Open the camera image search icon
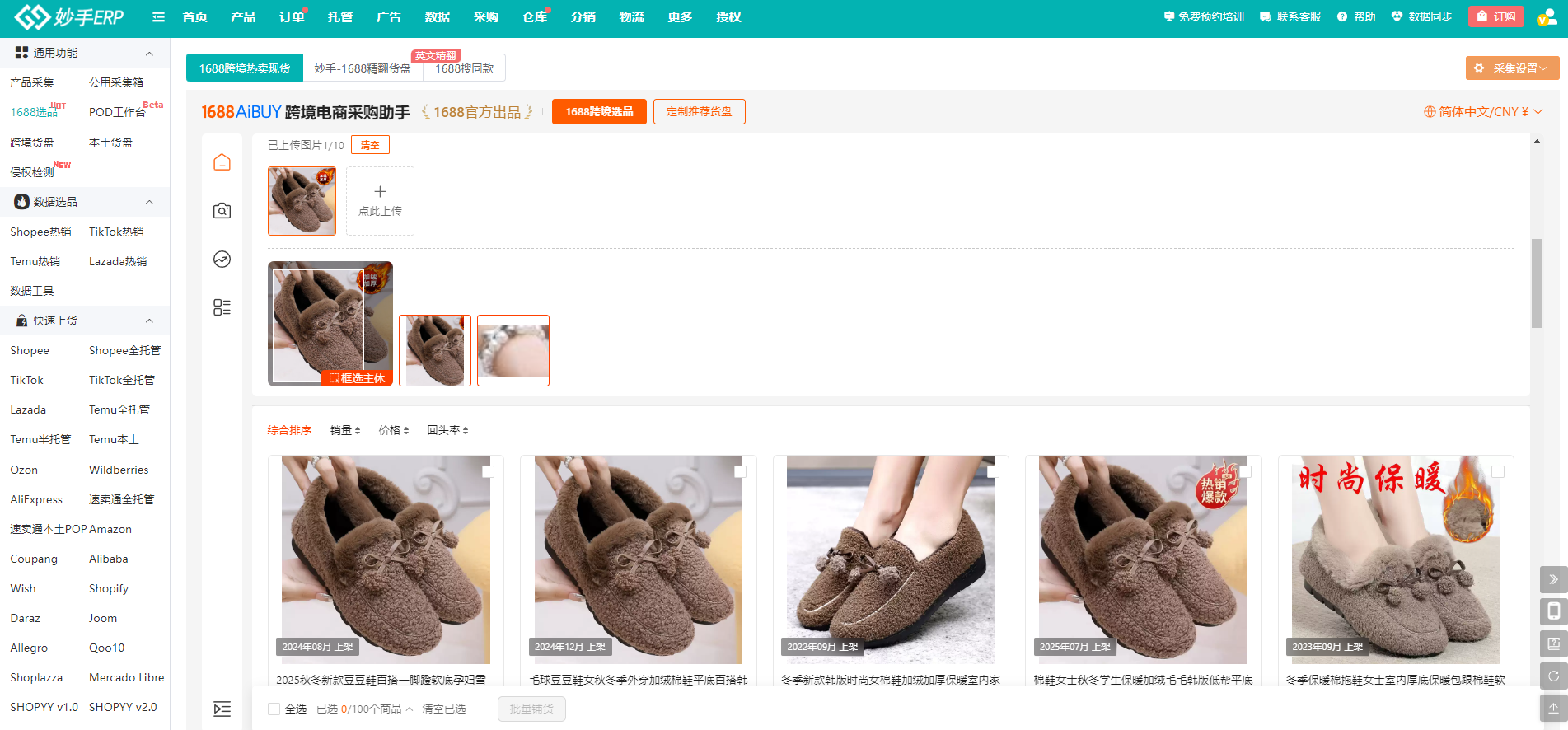 [222, 211]
